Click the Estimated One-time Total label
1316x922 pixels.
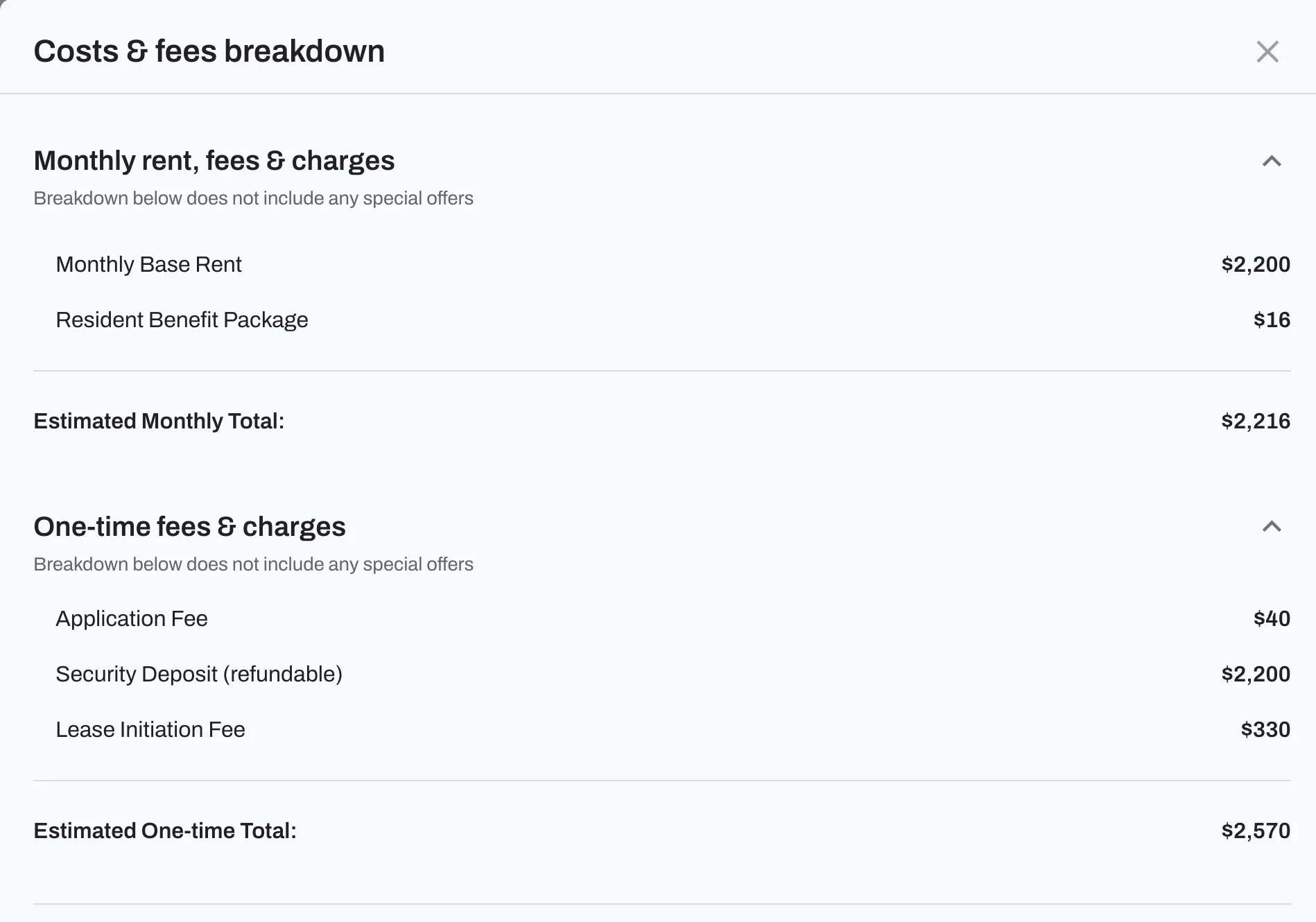(166, 830)
